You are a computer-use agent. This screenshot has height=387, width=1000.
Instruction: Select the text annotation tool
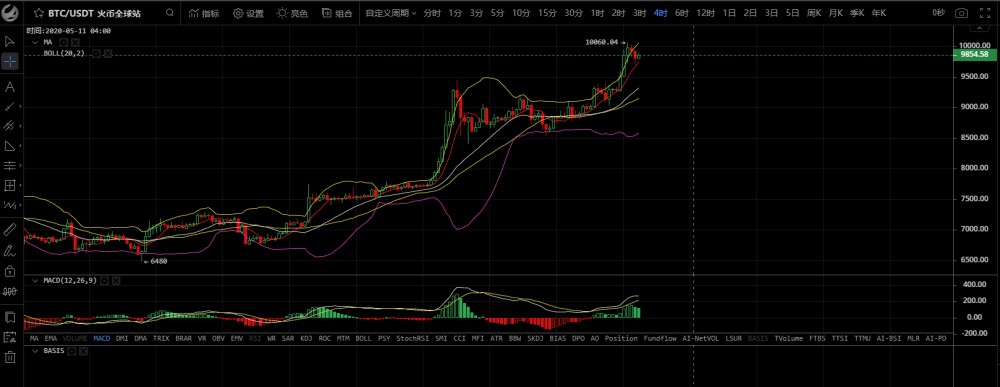[x=10, y=87]
